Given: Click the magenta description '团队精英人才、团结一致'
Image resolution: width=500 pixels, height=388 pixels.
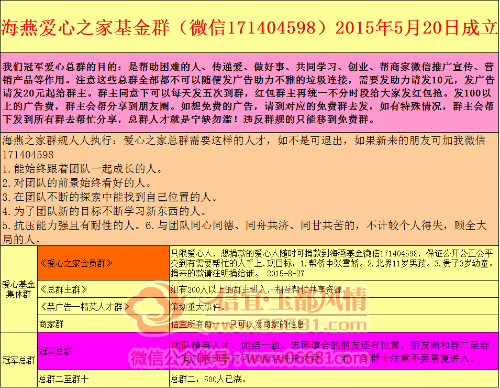Looking at the screenshot, I should click(x=334, y=351).
